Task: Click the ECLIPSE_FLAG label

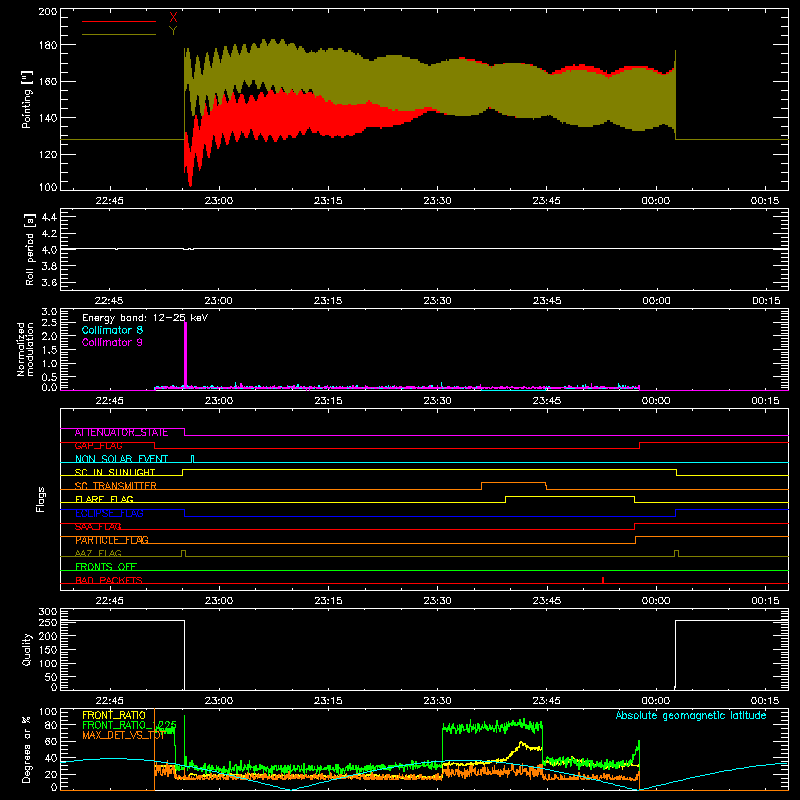Action: pyautogui.click(x=109, y=513)
